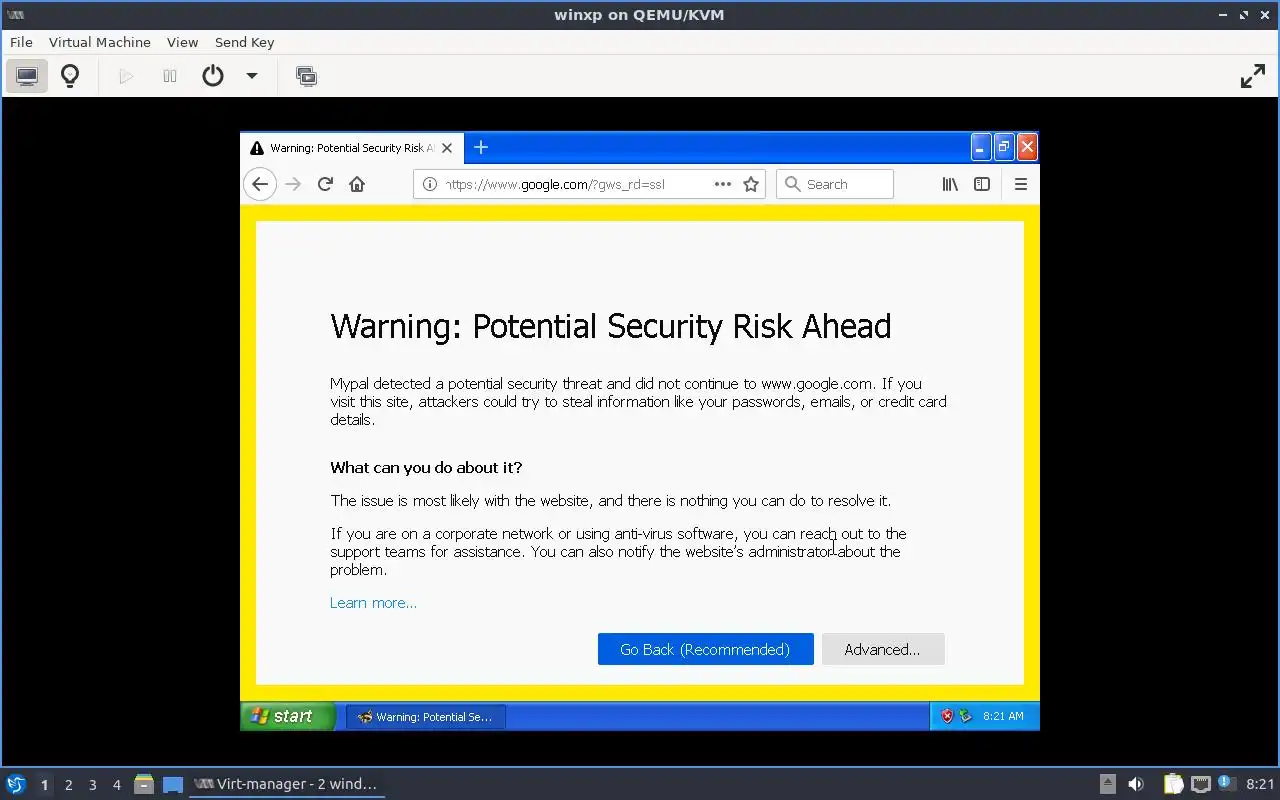Click the Advanced… button
The width and height of the screenshot is (1280, 800).
coord(882,649)
